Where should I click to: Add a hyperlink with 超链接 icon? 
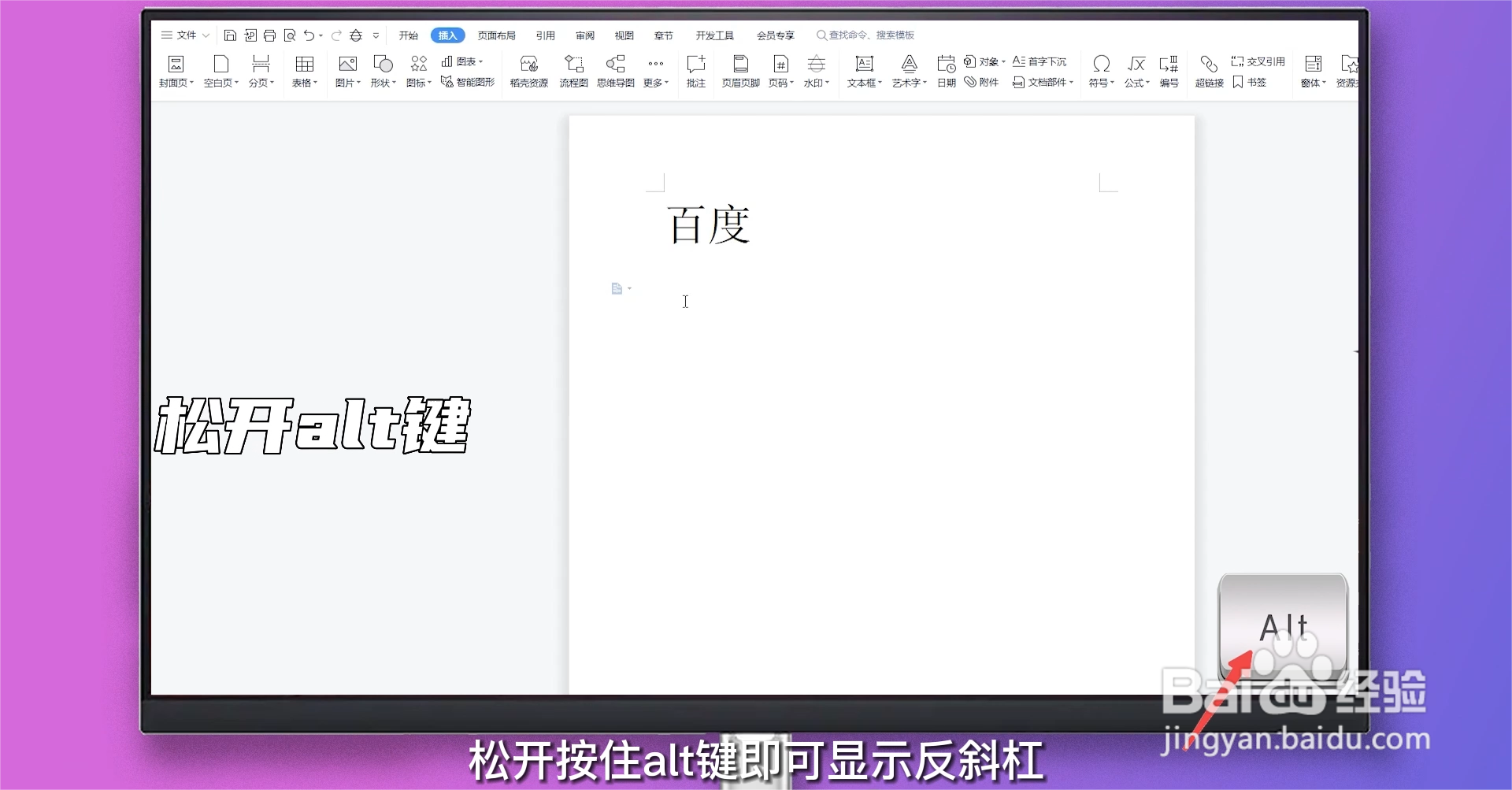coord(1209,71)
